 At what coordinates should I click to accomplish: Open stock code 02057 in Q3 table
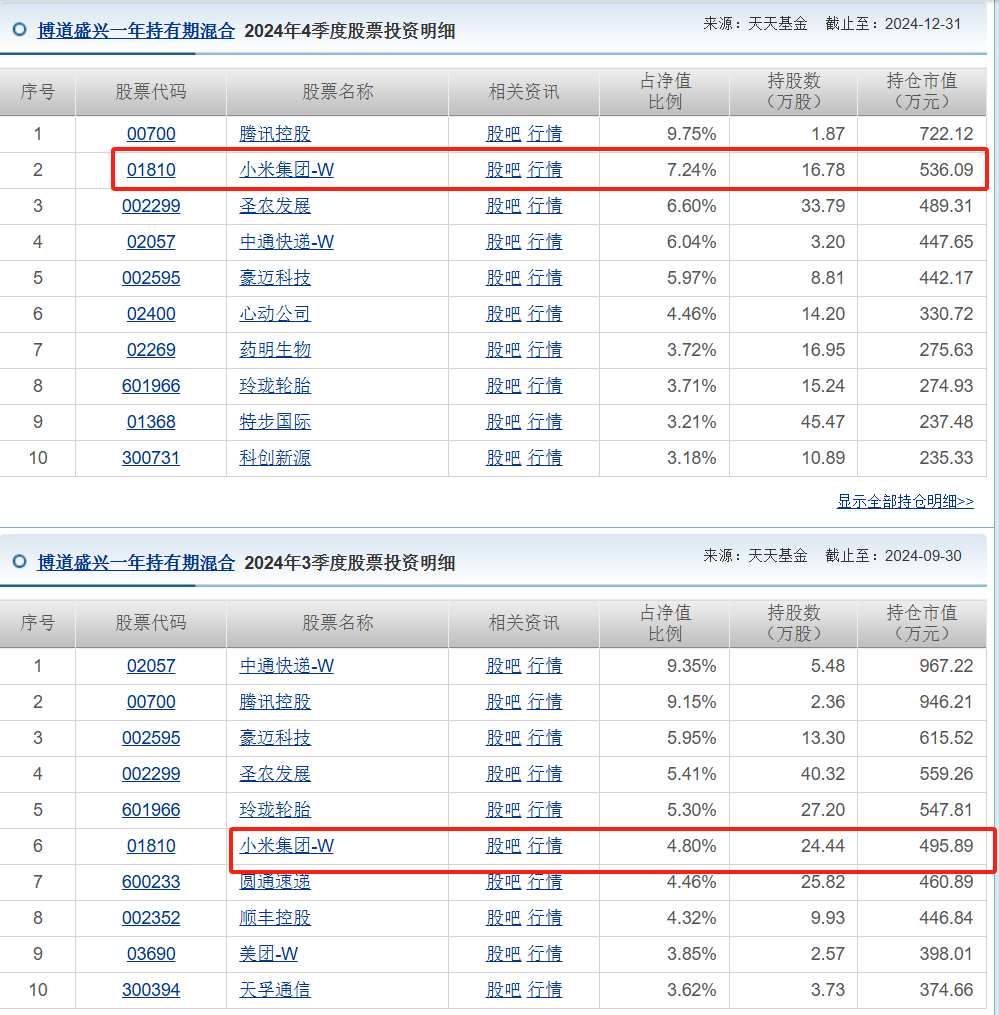tap(151, 666)
